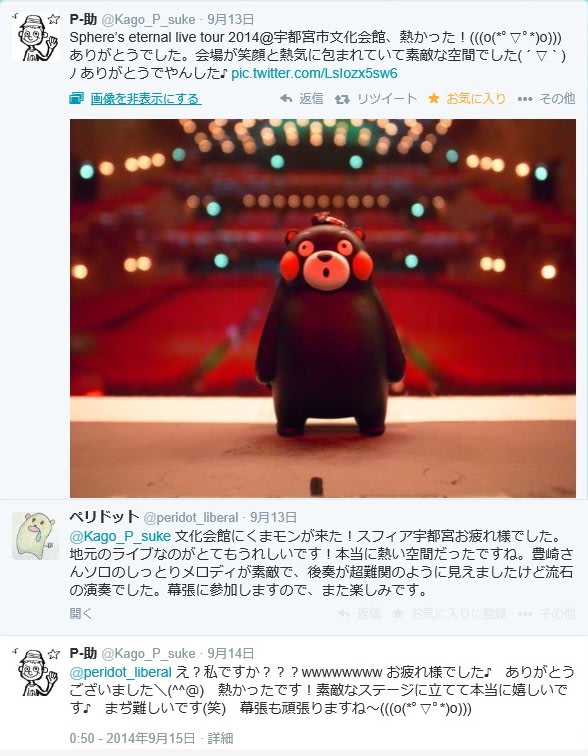The width and height of the screenshot is (588, 756).
Task: Hide the image via 画像を非表示にする
Action: pos(146,99)
